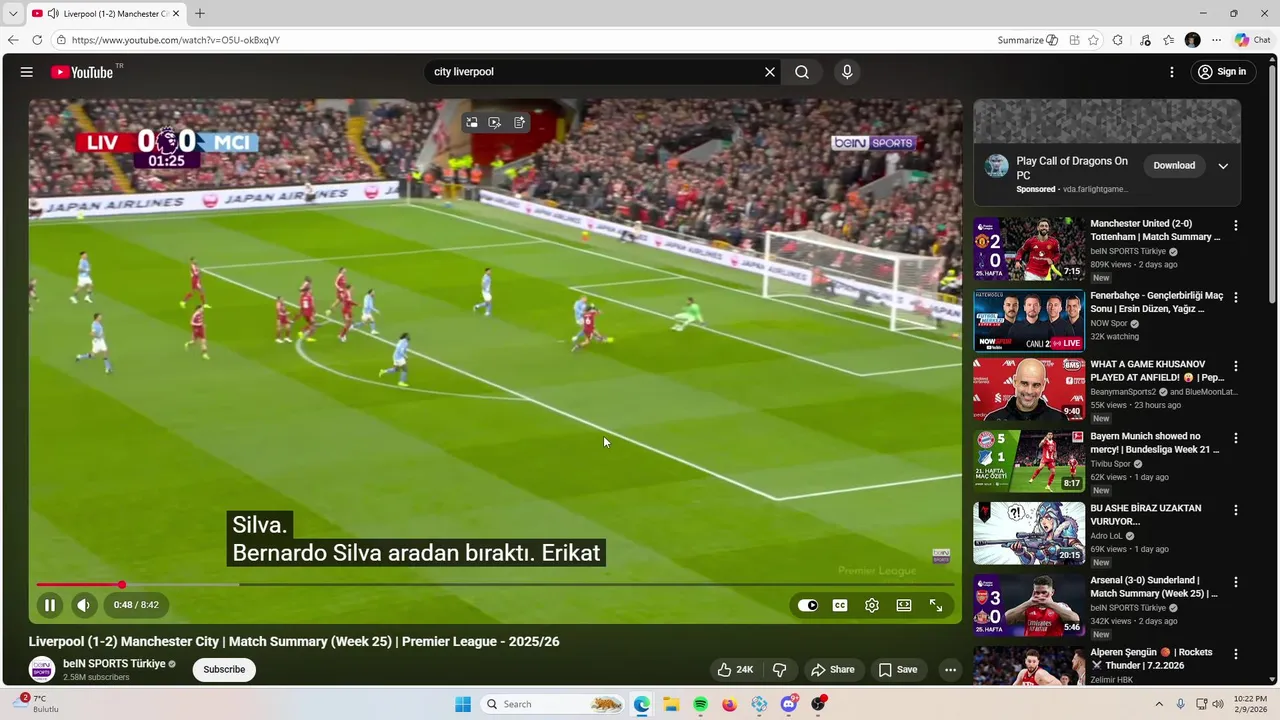Open browser extensions puzzle icon
This screenshot has width=1280, height=720.
tap(1118, 40)
